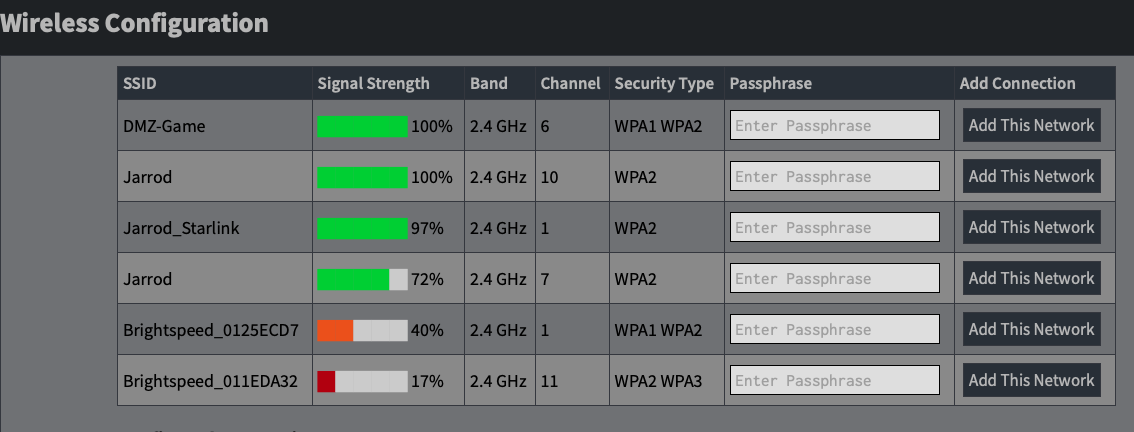Focus the passphrase field for DMZ-Game
Viewport: 1134px width, 432px height.
(834, 126)
